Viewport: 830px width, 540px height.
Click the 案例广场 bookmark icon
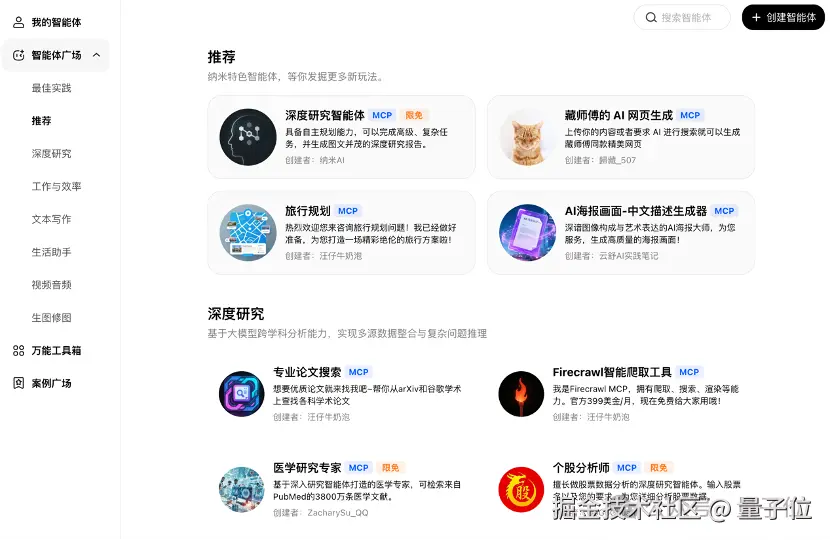pyautogui.click(x=19, y=383)
